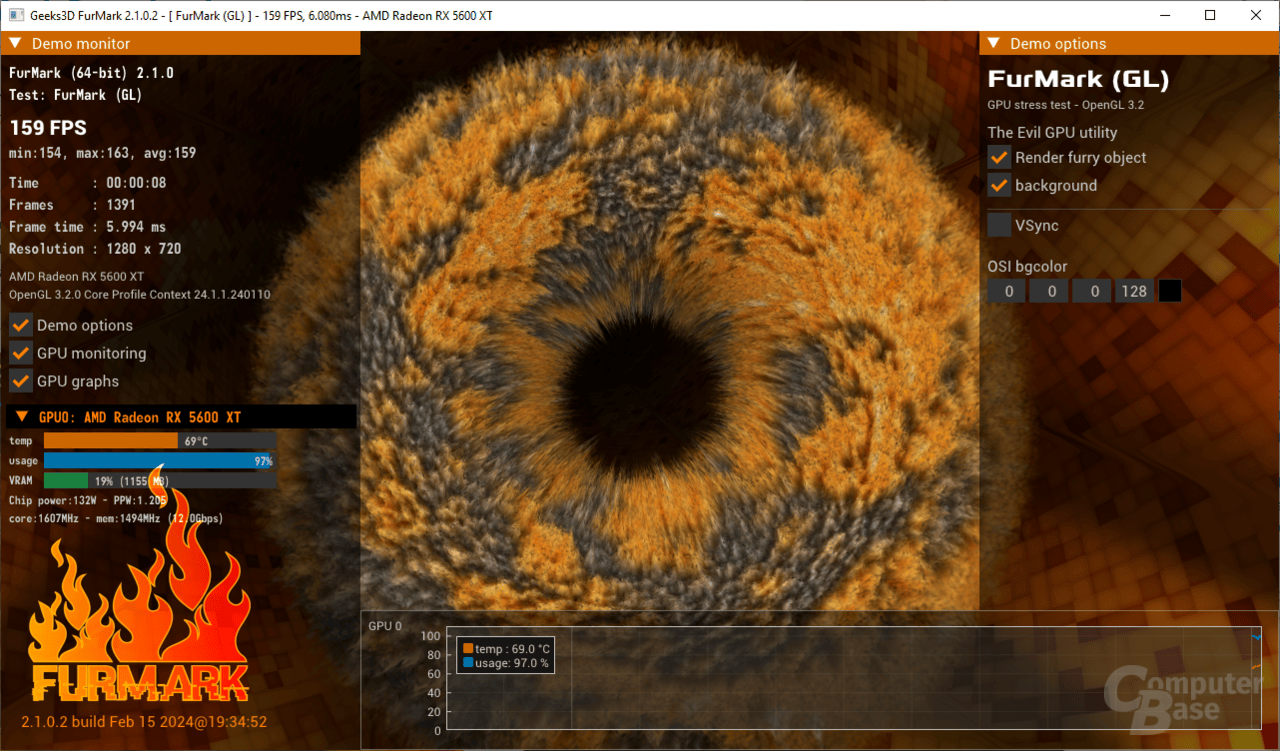Disable GPU monitoring
This screenshot has width=1280, height=751.
(x=20, y=352)
